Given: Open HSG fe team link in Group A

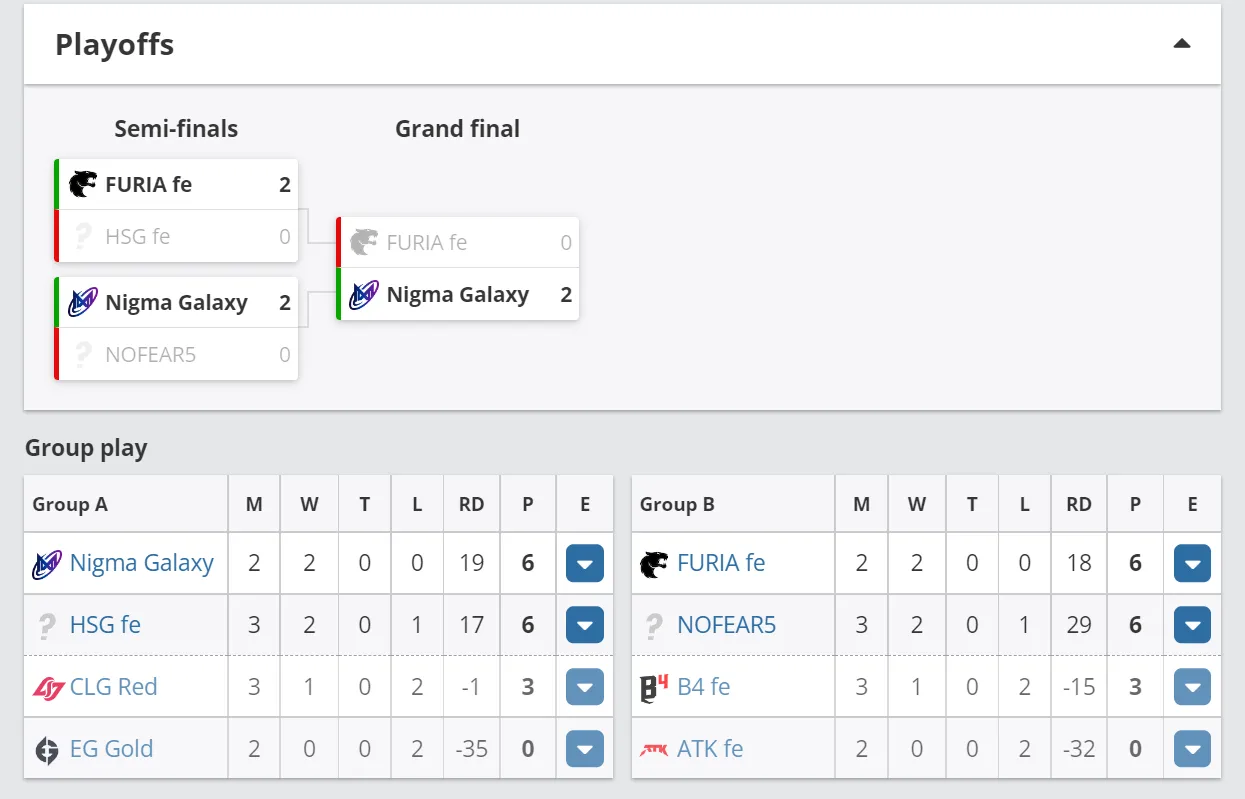Looking at the screenshot, I should point(105,625).
